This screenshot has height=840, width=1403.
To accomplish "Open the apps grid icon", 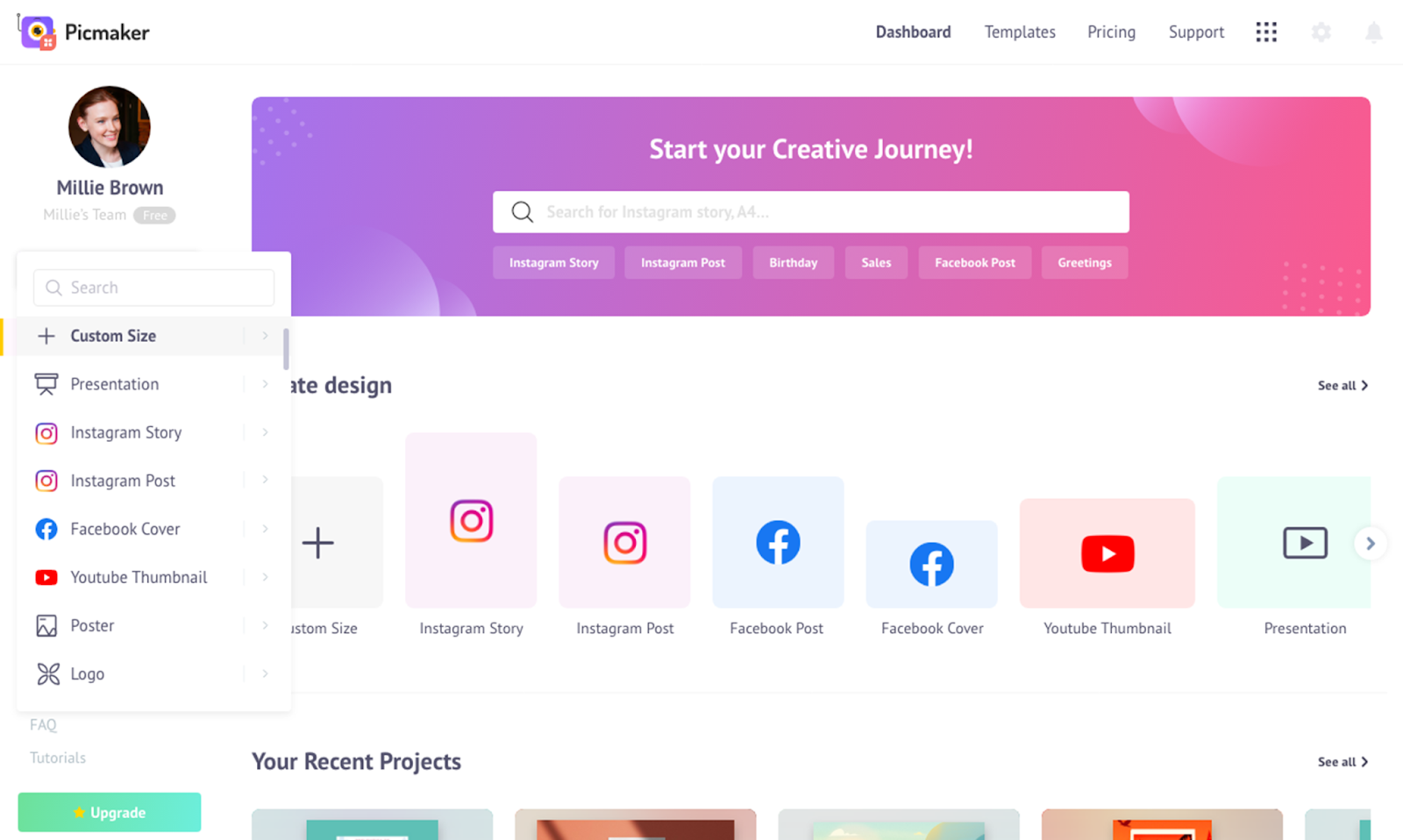I will click(1266, 32).
